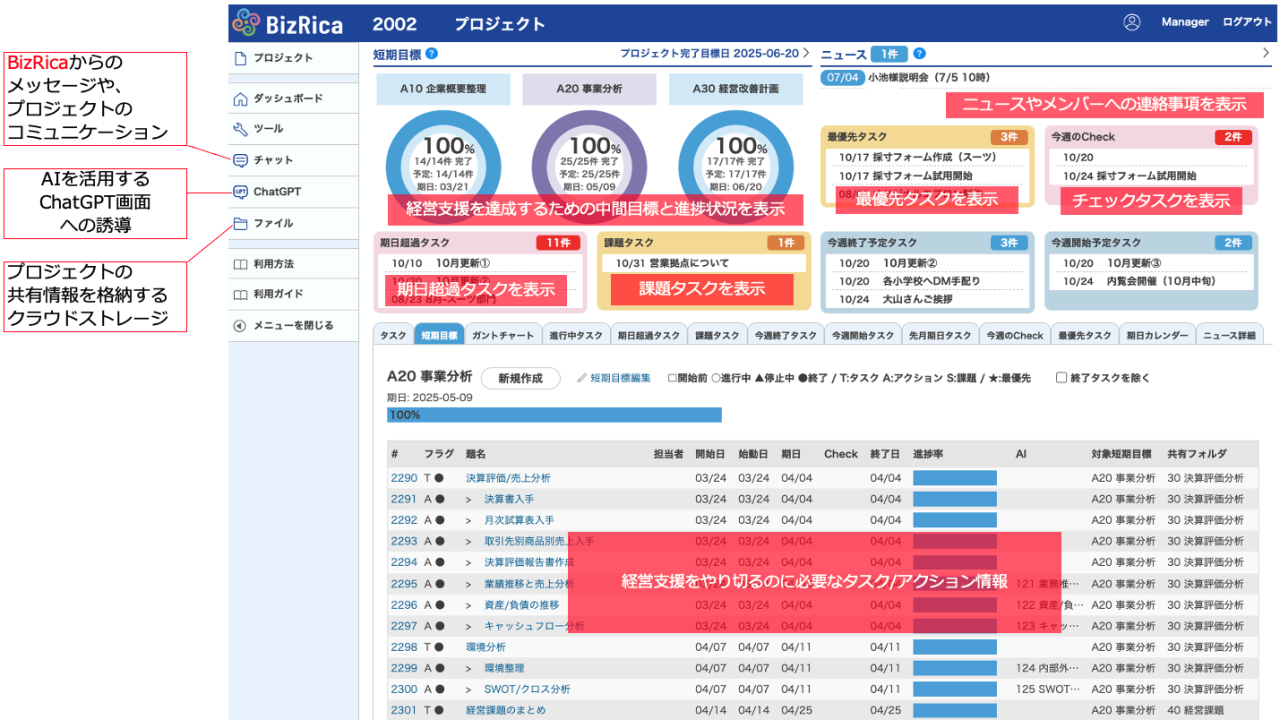Viewport: 1280px width, 728px height.
Task: Click the ログアウト link in header
Action: coord(1247,22)
